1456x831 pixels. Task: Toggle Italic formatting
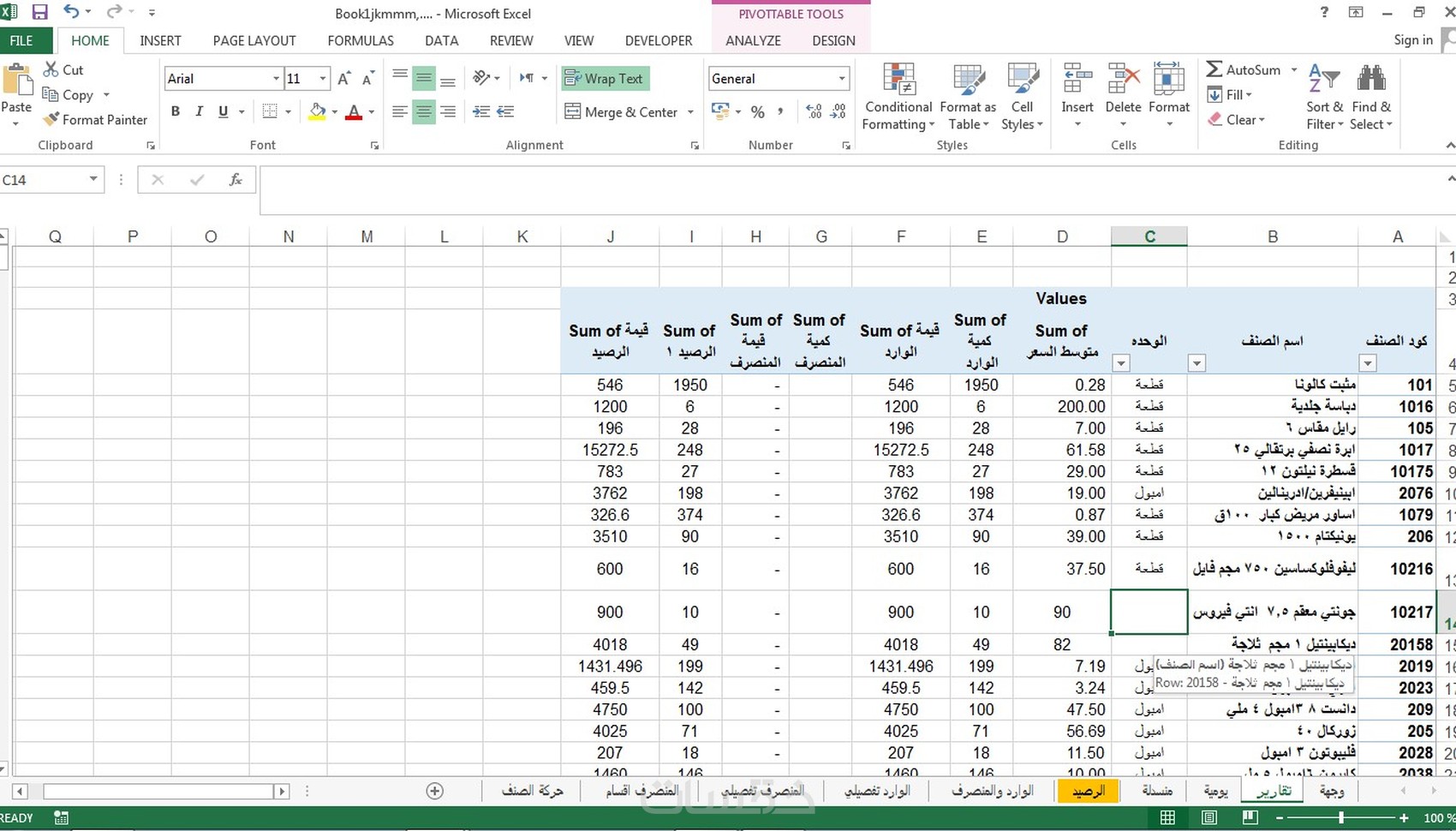coord(200,111)
